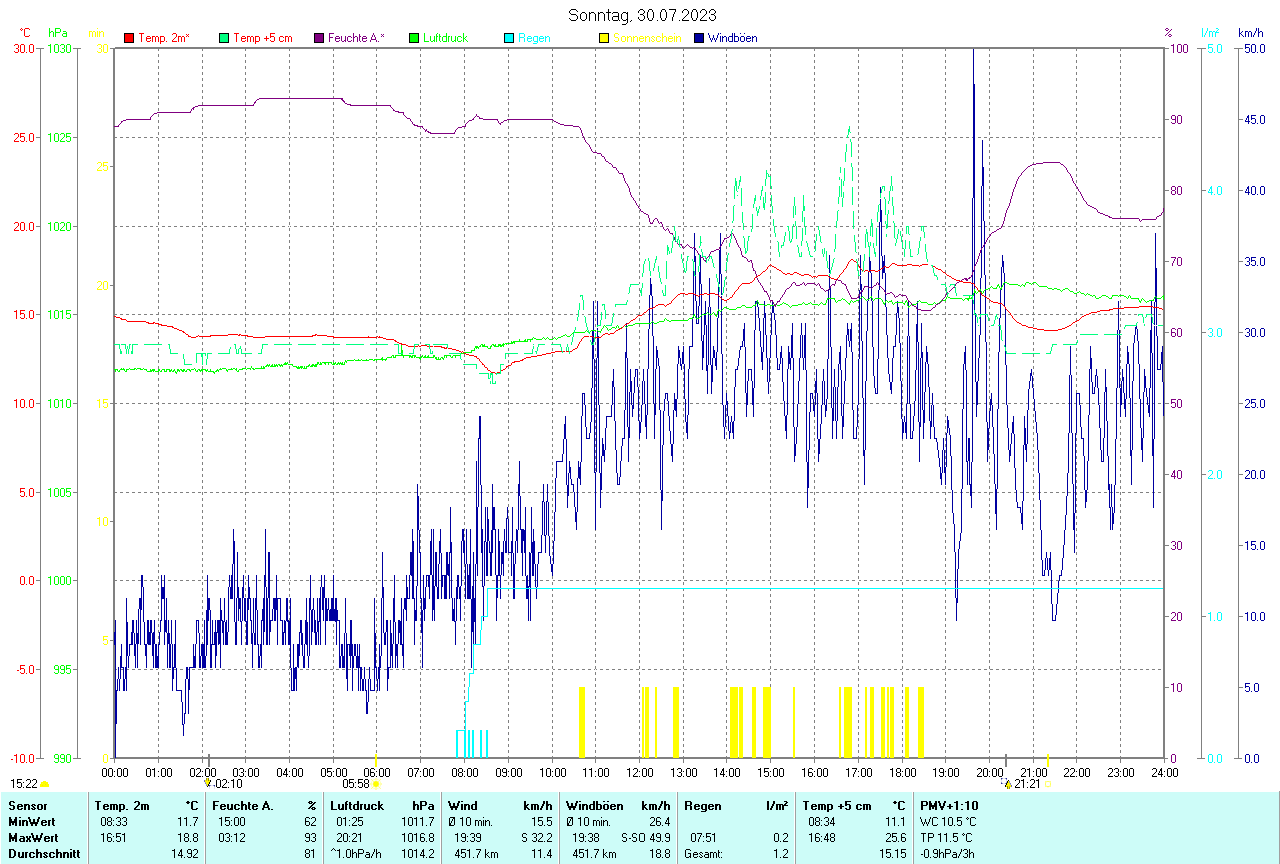
Task: Click the 00:00 time axis label
Action: [115, 772]
